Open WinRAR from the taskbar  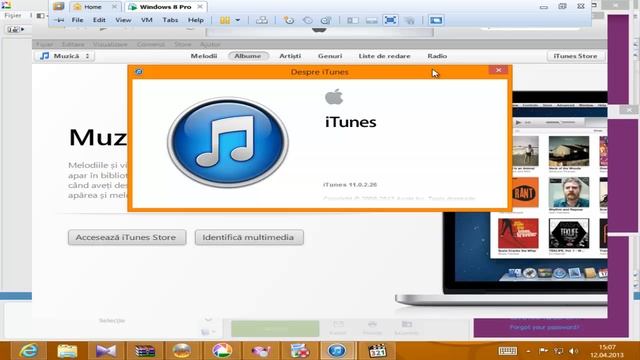pyautogui.click(x=145, y=351)
